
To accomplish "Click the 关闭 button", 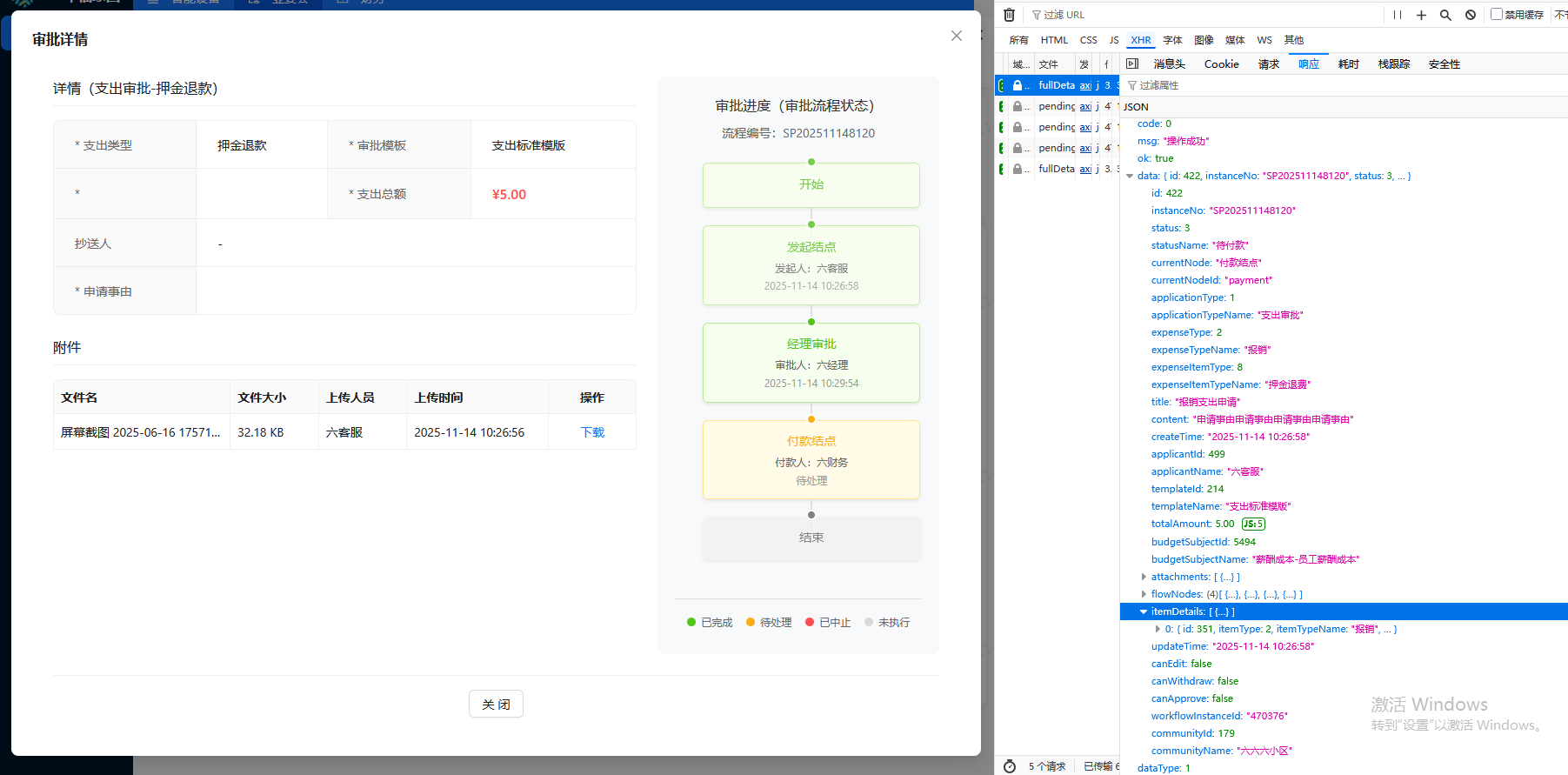I will pos(496,704).
